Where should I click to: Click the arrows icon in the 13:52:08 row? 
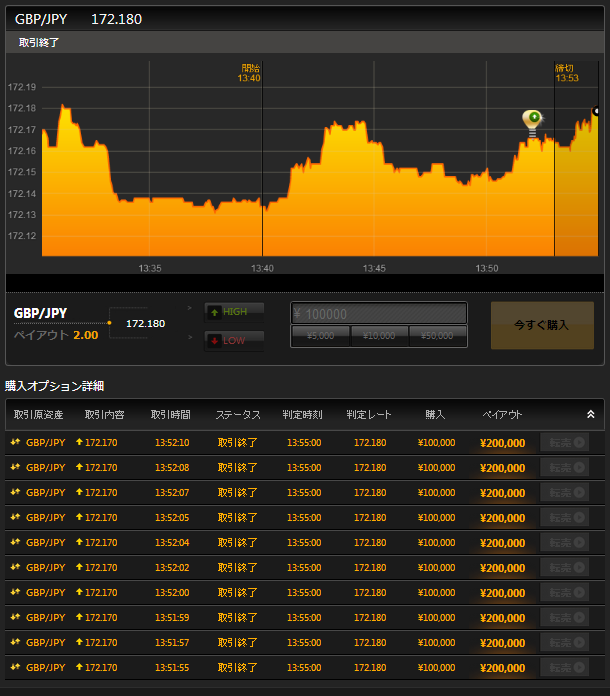pos(16,467)
